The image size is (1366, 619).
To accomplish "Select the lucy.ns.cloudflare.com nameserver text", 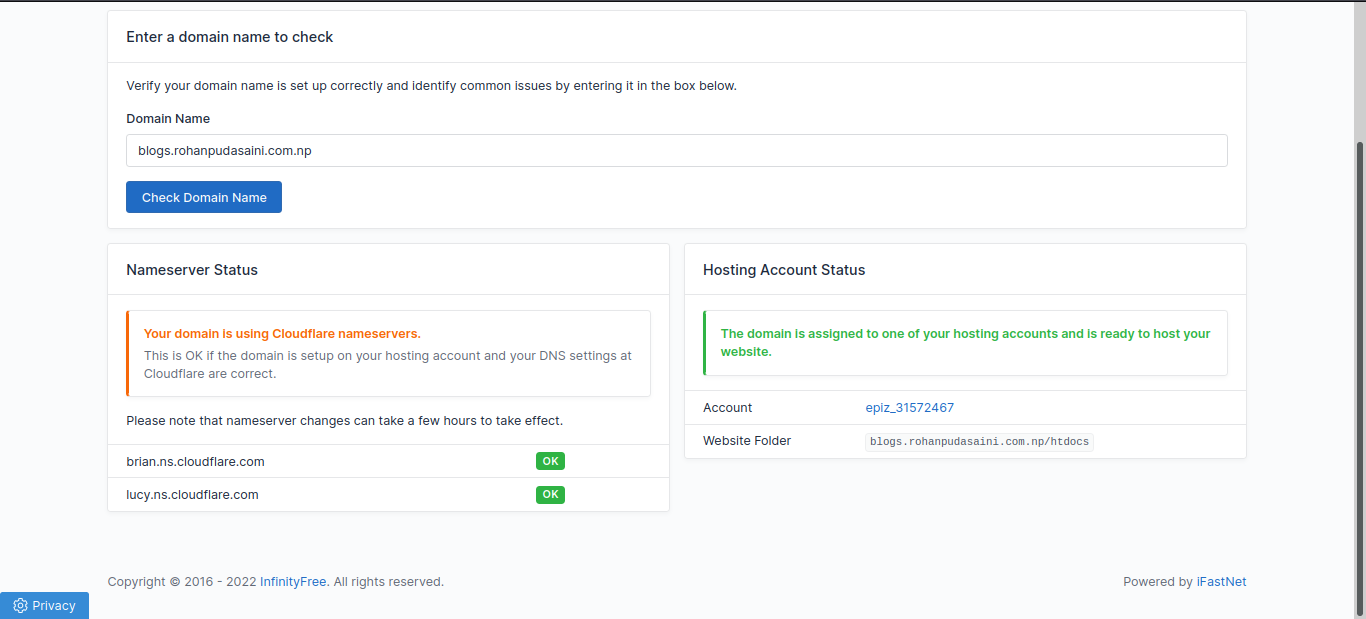I will click(192, 494).
